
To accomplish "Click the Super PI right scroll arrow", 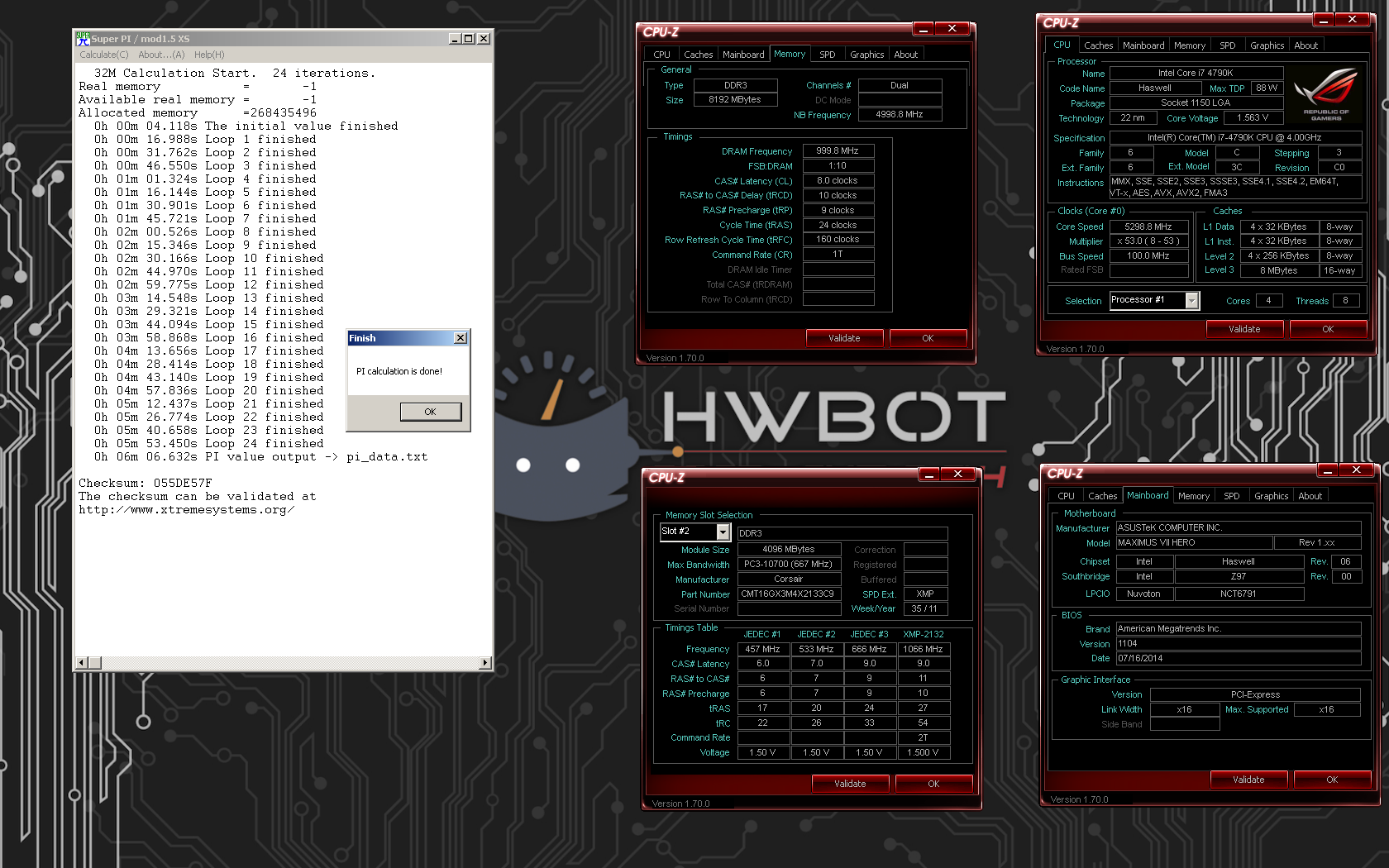I will (485, 663).
